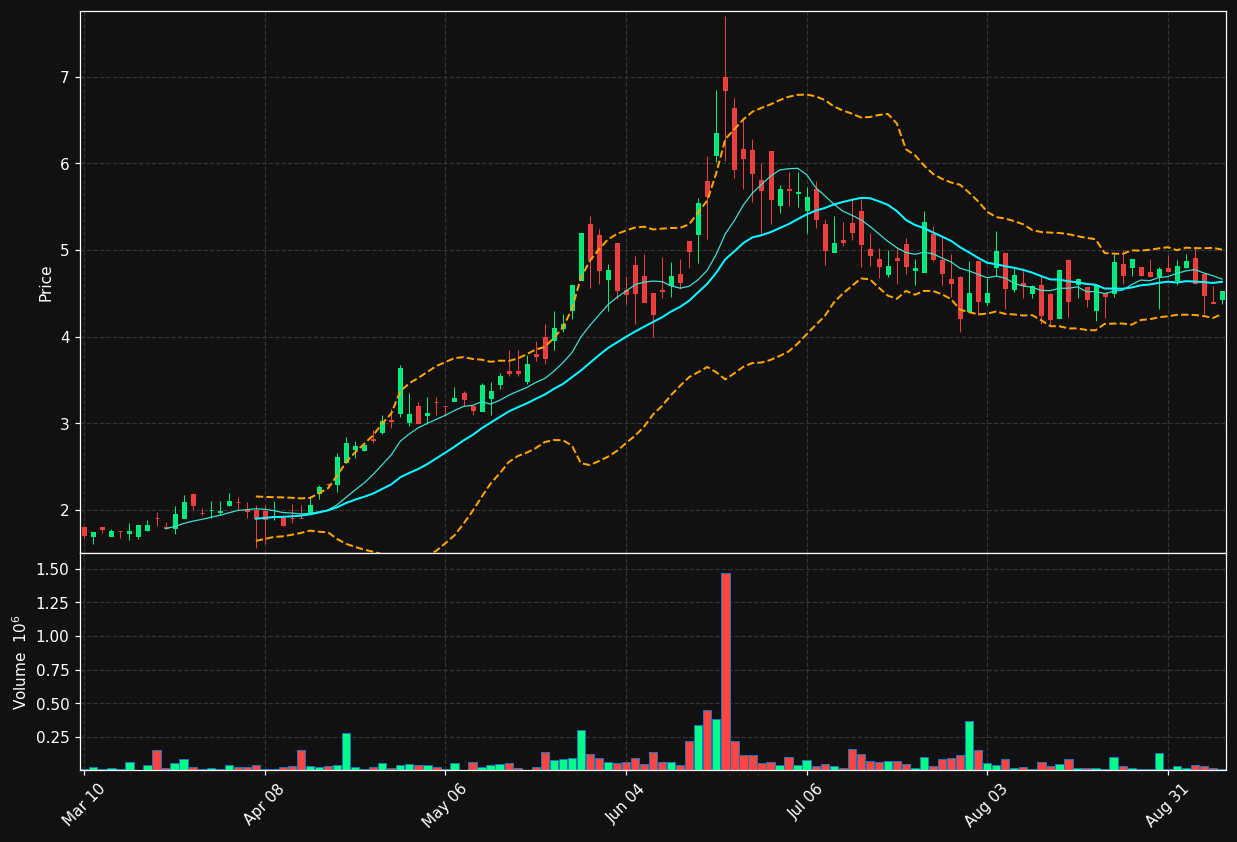Click the price axis tick "7"
This screenshot has height=842, width=1237.
64,77
